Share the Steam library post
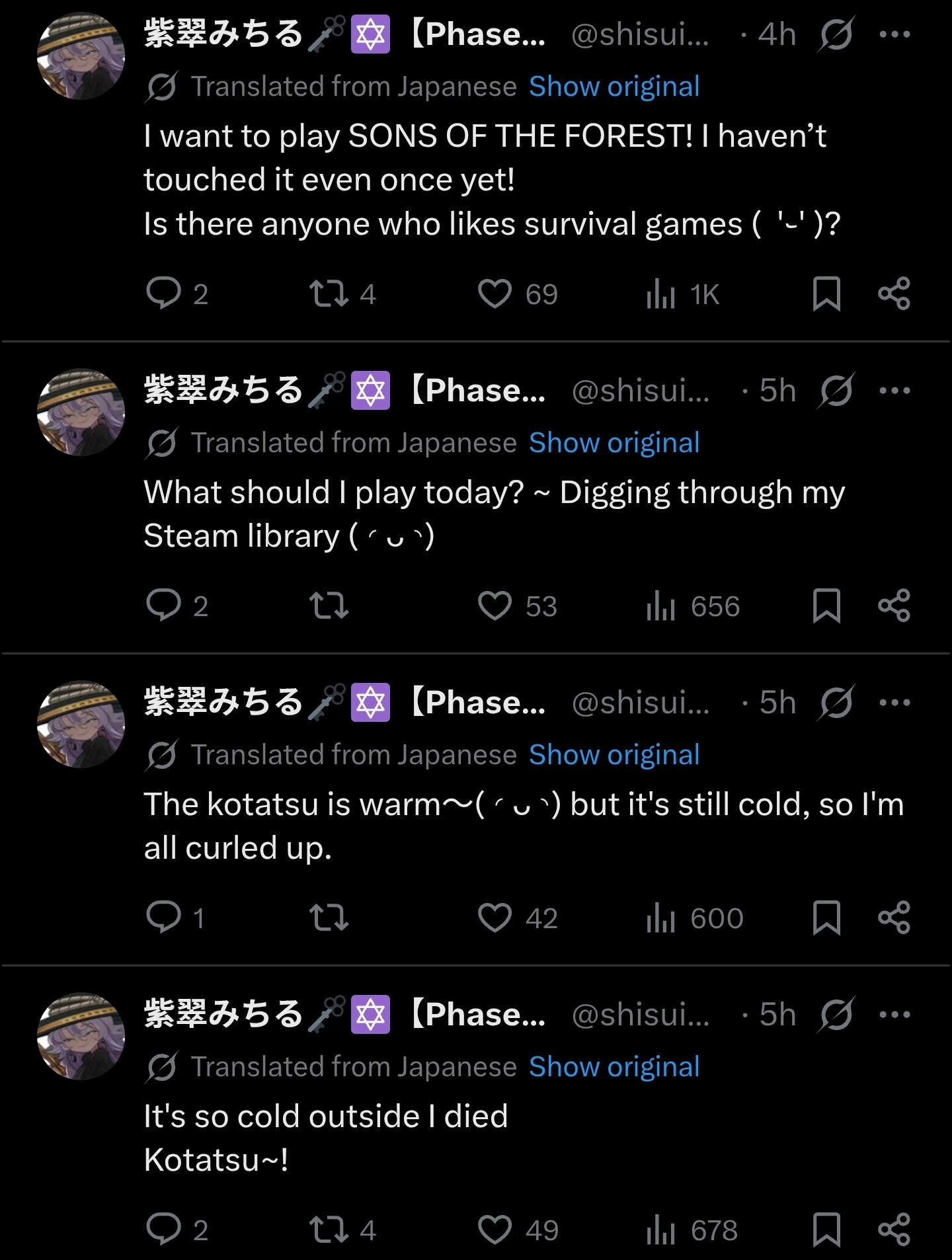The width and height of the screenshot is (952, 1260). (894, 606)
